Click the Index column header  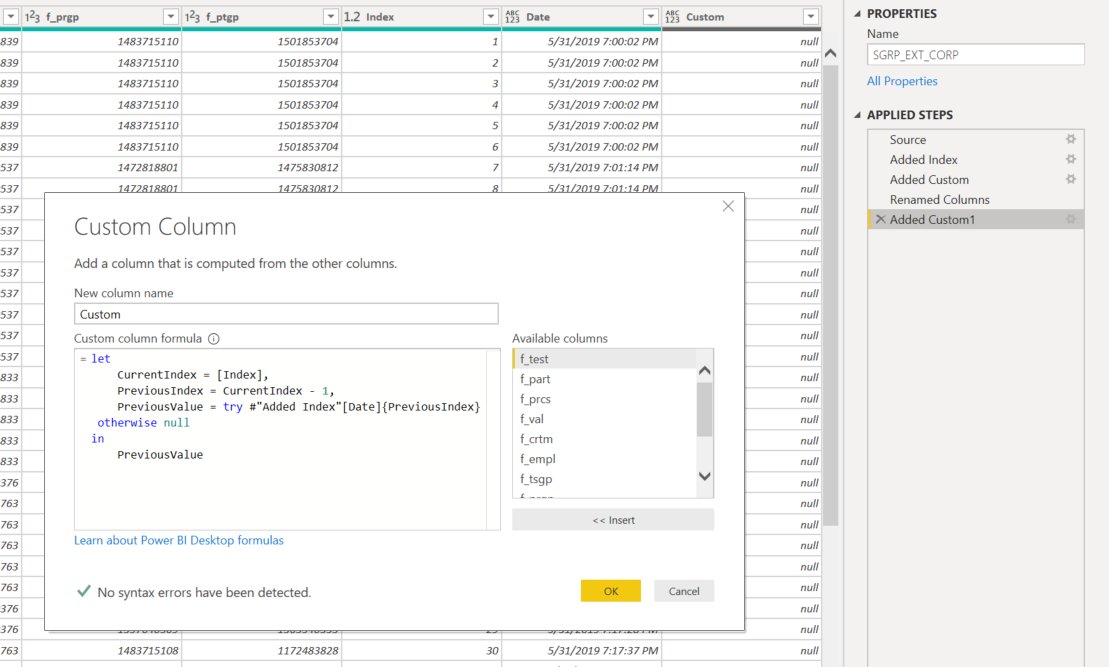[421, 17]
